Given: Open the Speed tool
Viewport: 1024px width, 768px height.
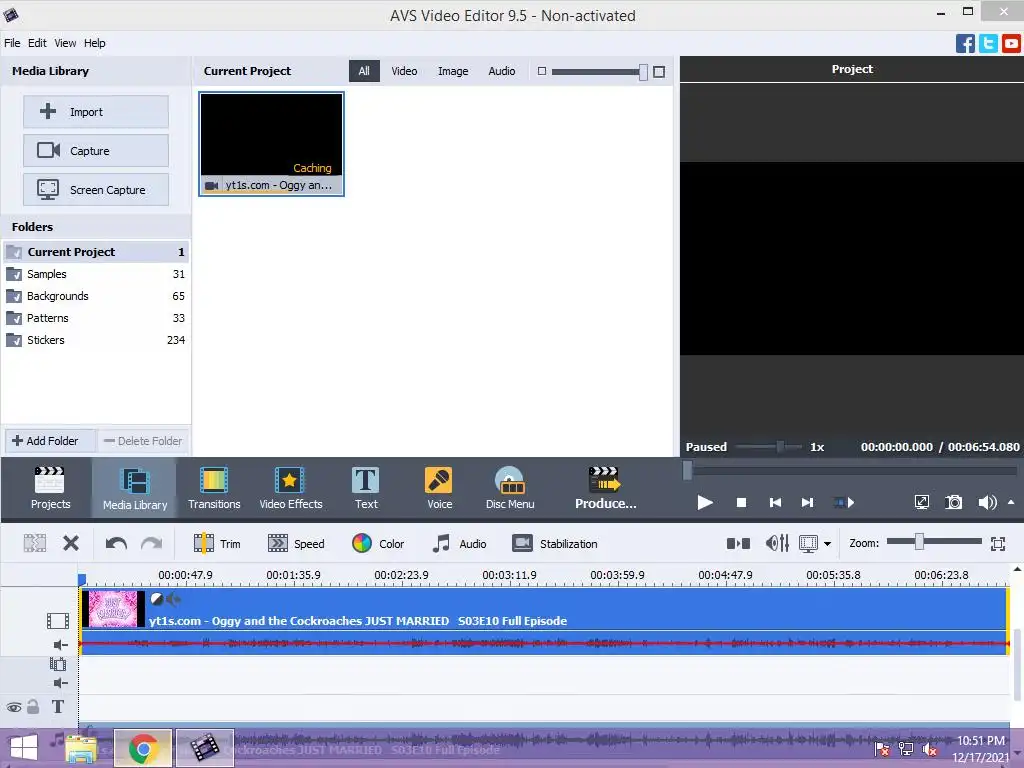Looking at the screenshot, I should tap(296, 543).
